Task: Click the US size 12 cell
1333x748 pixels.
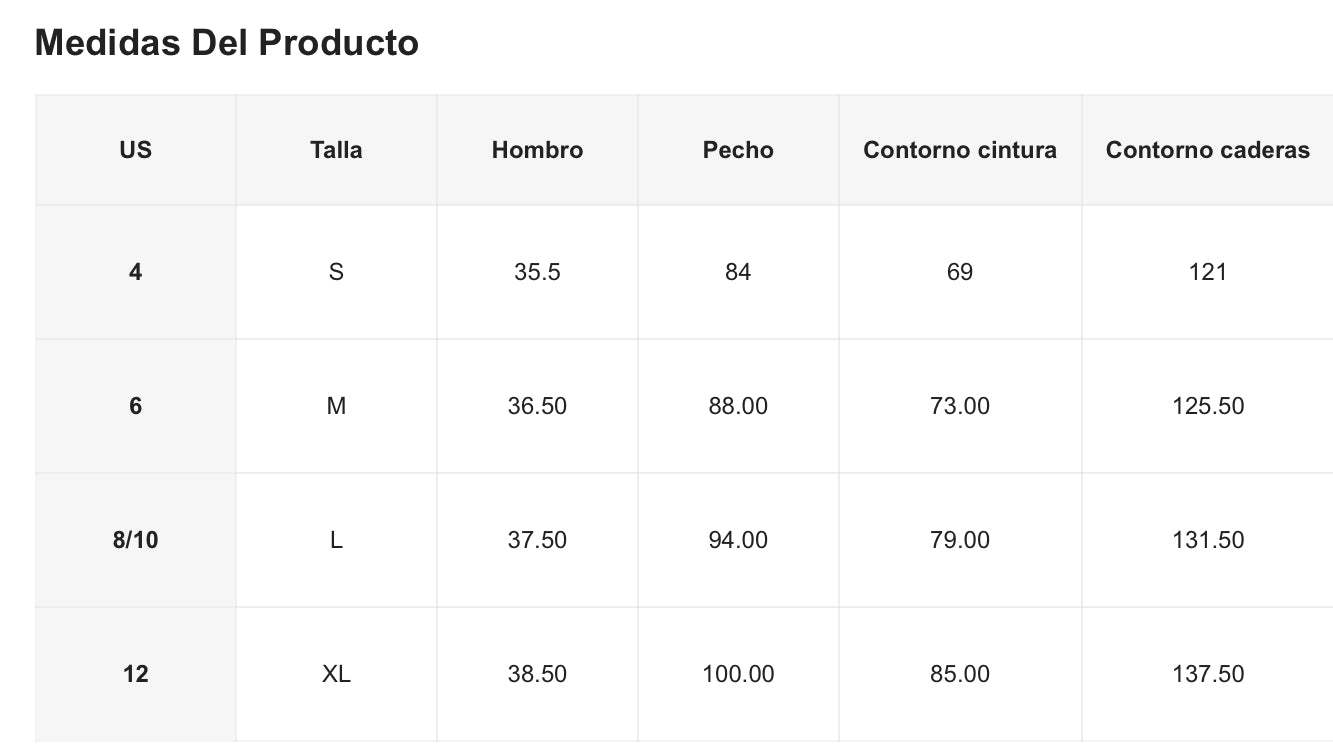Action: 135,674
